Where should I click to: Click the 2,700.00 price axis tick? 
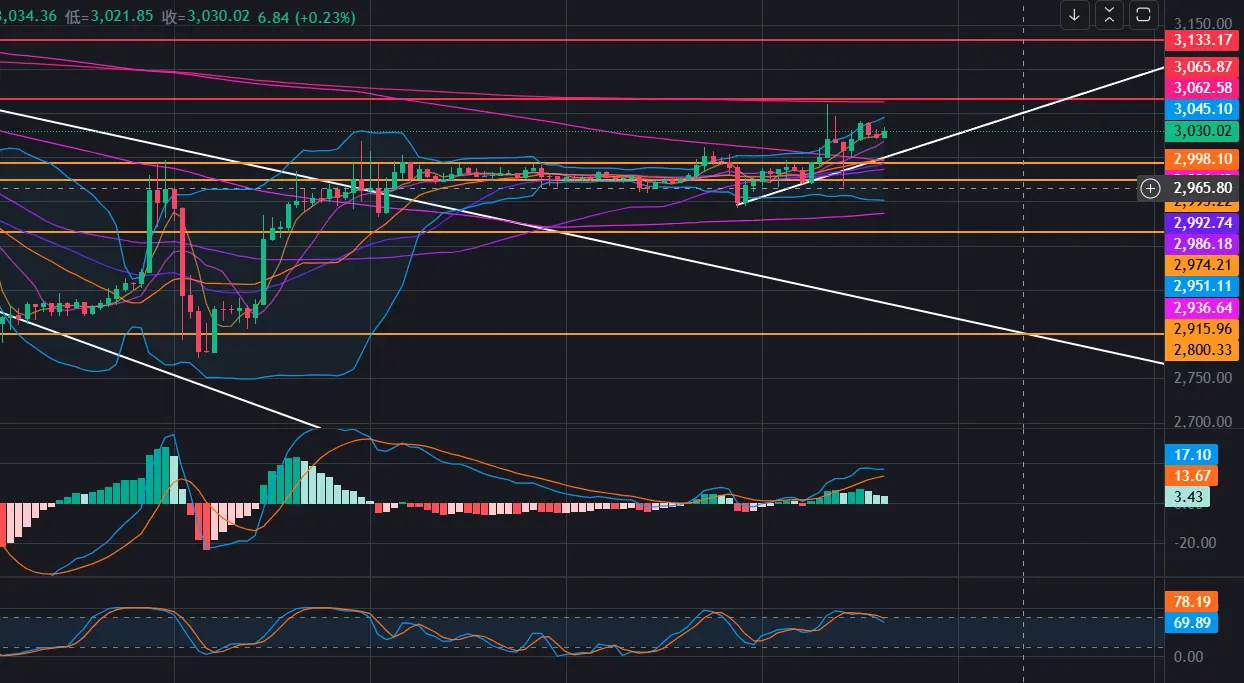click(1203, 422)
